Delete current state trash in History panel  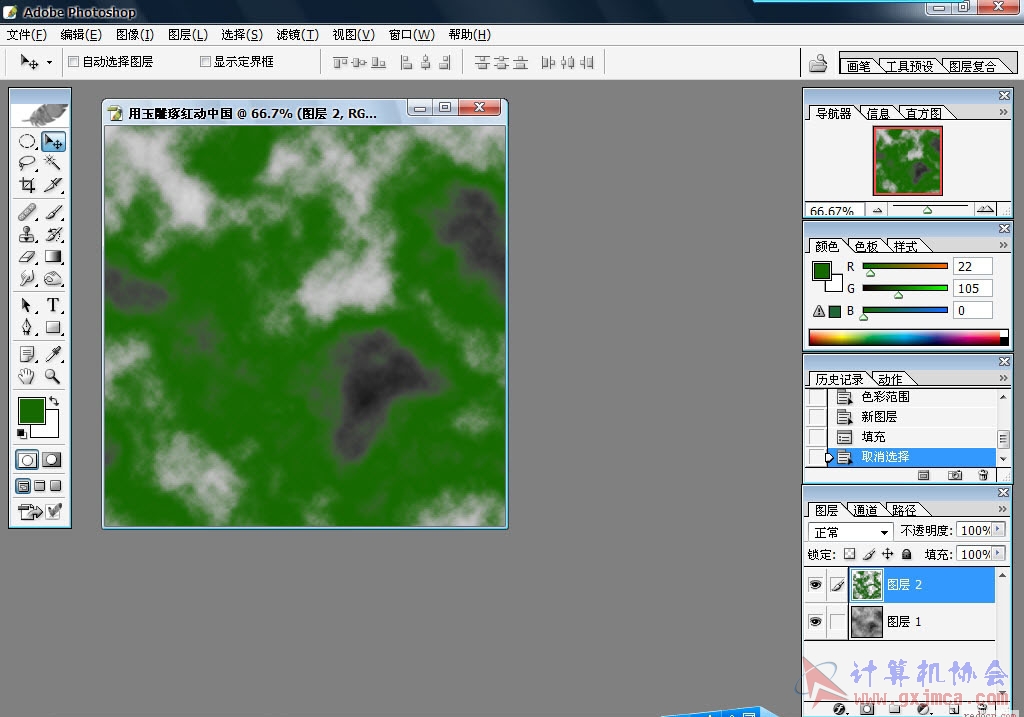[x=983, y=475]
